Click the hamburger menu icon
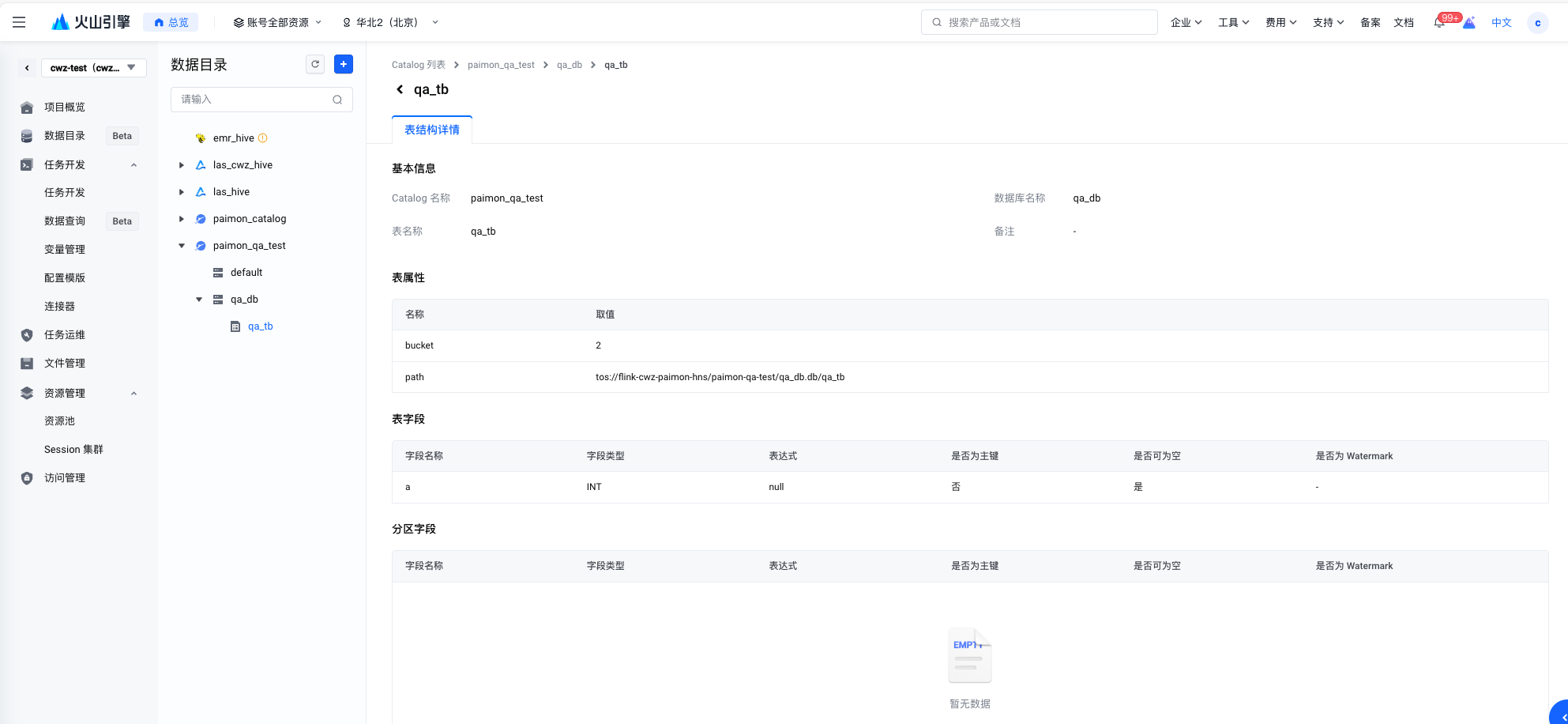The height and width of the screenshot is (724, 1568). click(x=19, y=22)
